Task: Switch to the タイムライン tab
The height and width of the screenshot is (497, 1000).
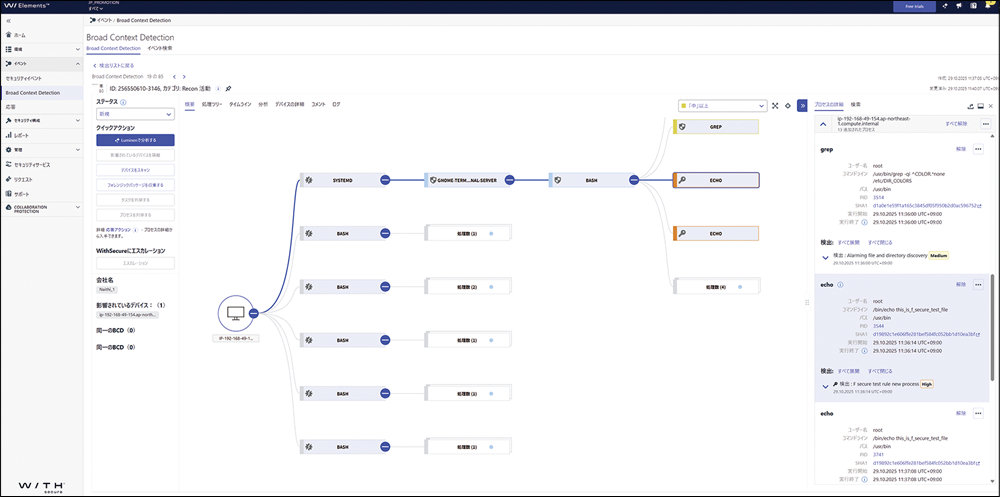Action: coord(240,104)
